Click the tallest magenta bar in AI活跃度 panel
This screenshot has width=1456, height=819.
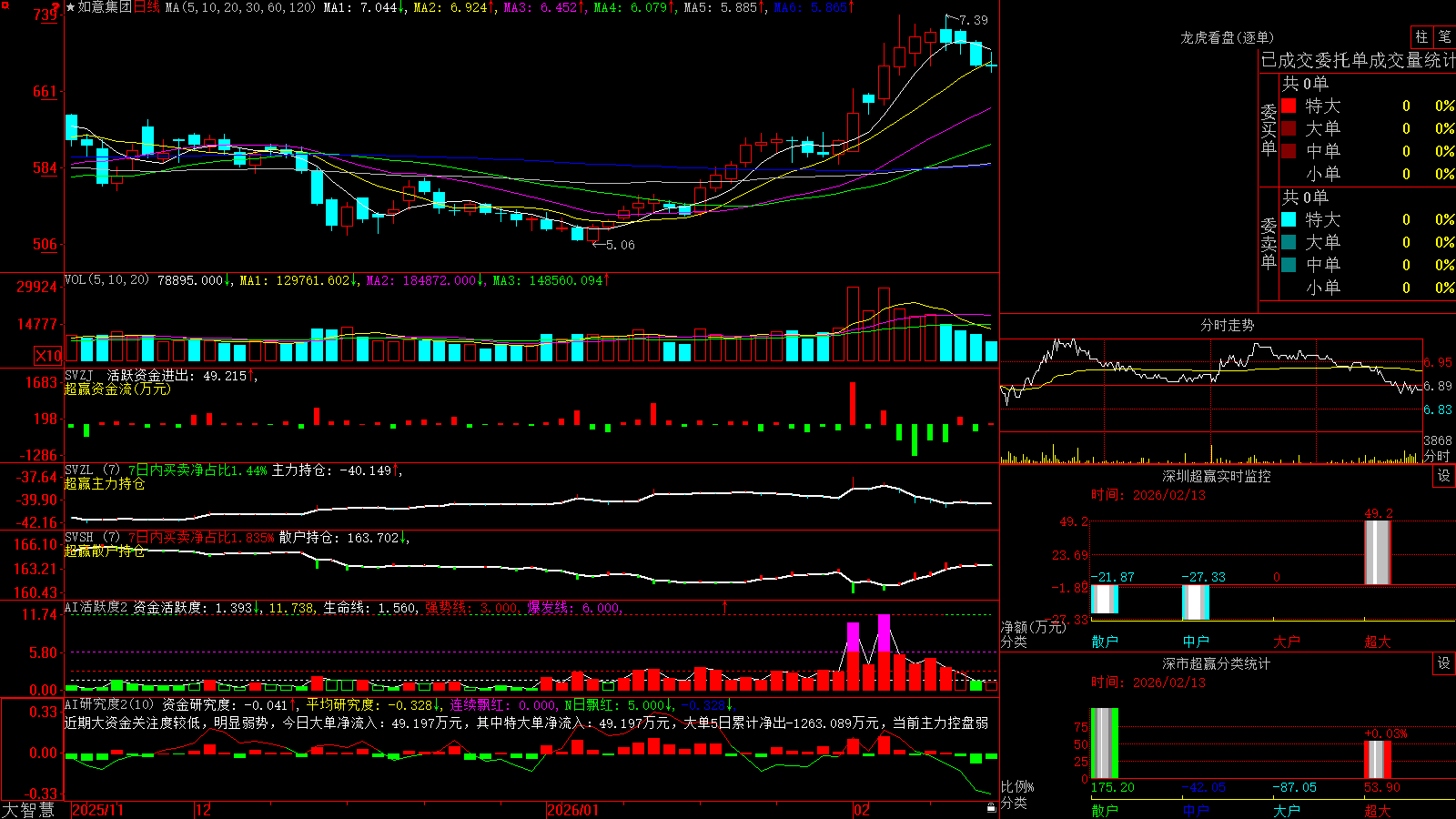(x=884, y=633)
